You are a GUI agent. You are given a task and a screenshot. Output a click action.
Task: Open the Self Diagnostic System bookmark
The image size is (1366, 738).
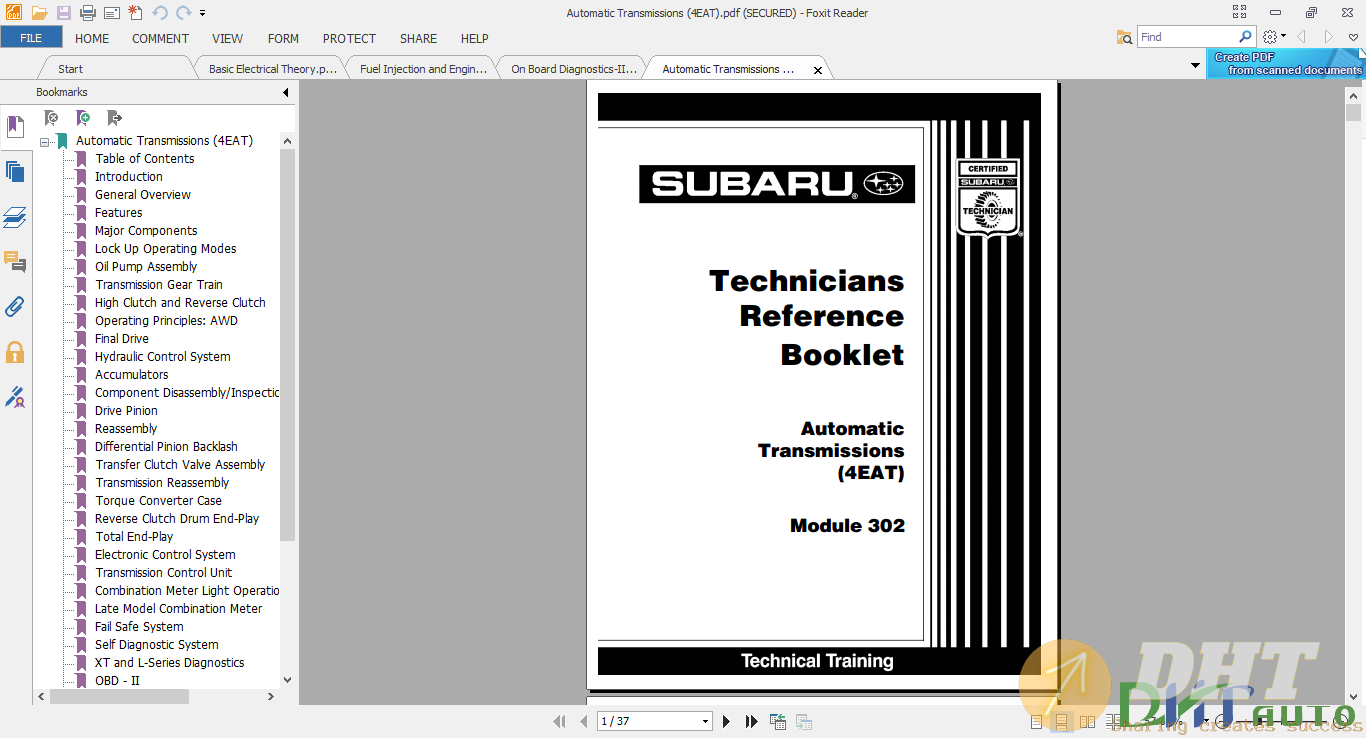coord(156,645)
